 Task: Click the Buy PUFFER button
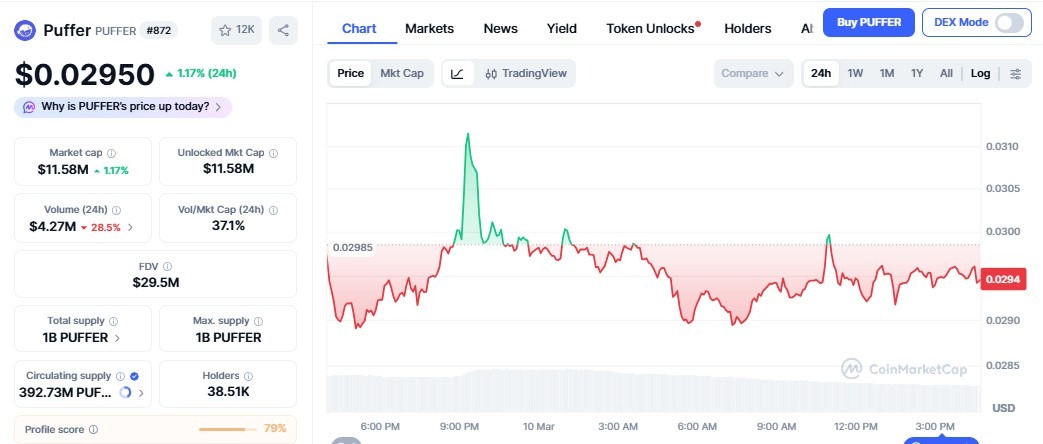(868, 22)
